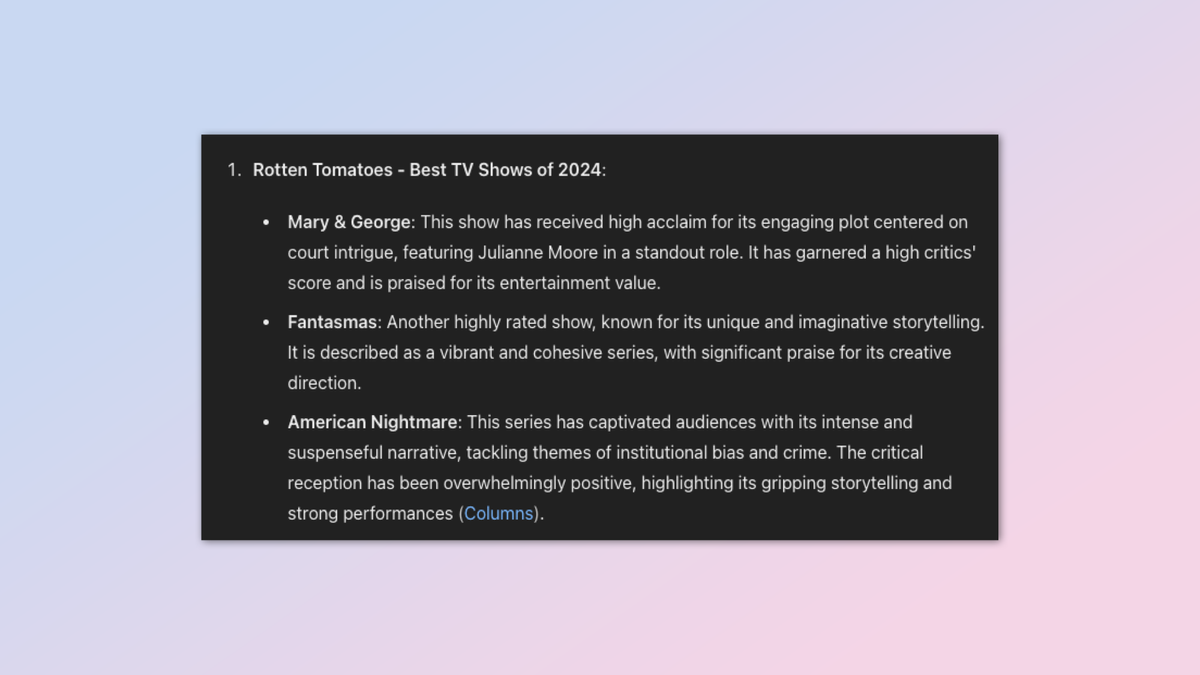Image resolution: width=1200 pixels, height=675 pixels.
Task: Click the list number 1 marker
Action: coord(233,170)
